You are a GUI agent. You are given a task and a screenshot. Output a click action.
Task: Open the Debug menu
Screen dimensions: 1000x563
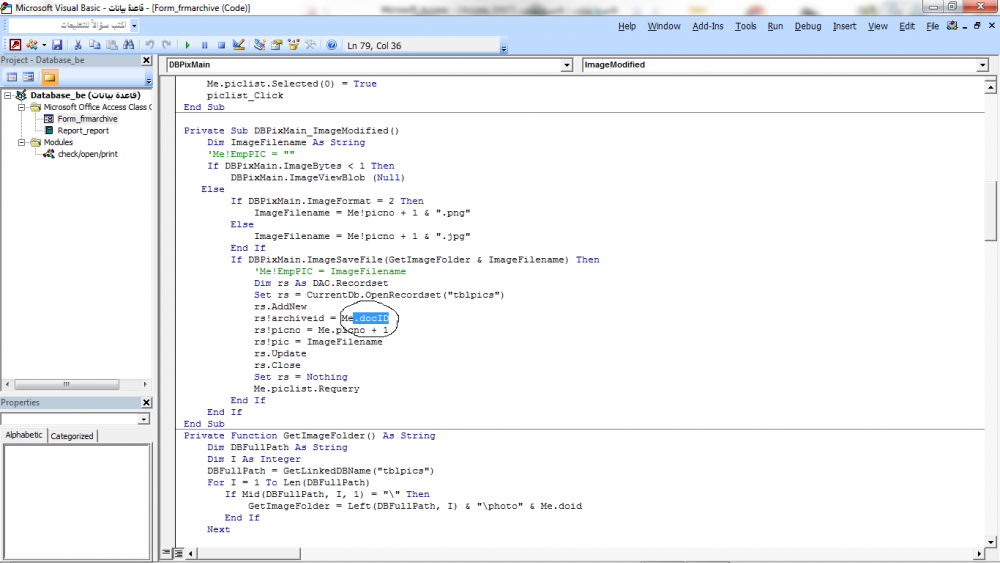click(x=807, y=26)
